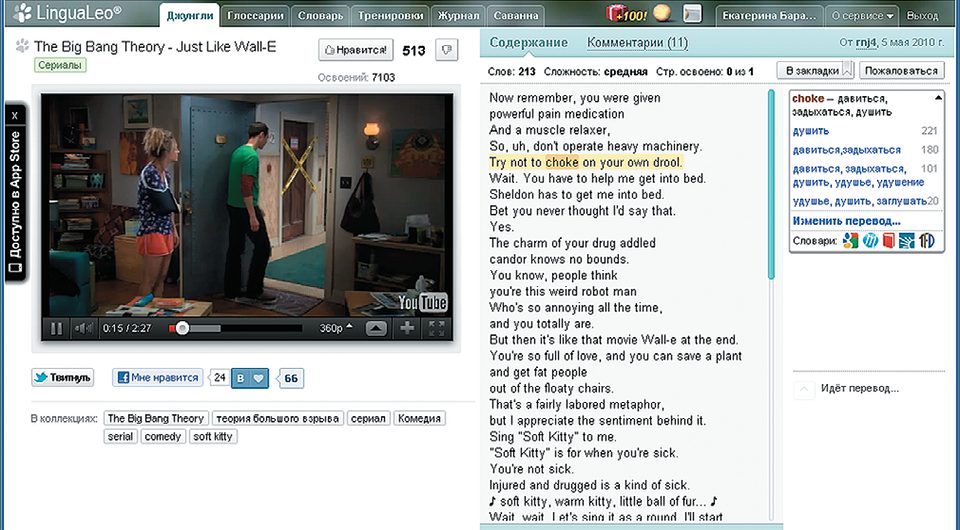Expand the О сервисе dropdown menu
Viewport: 960px width, 530px height.
[x=862, y=16]
